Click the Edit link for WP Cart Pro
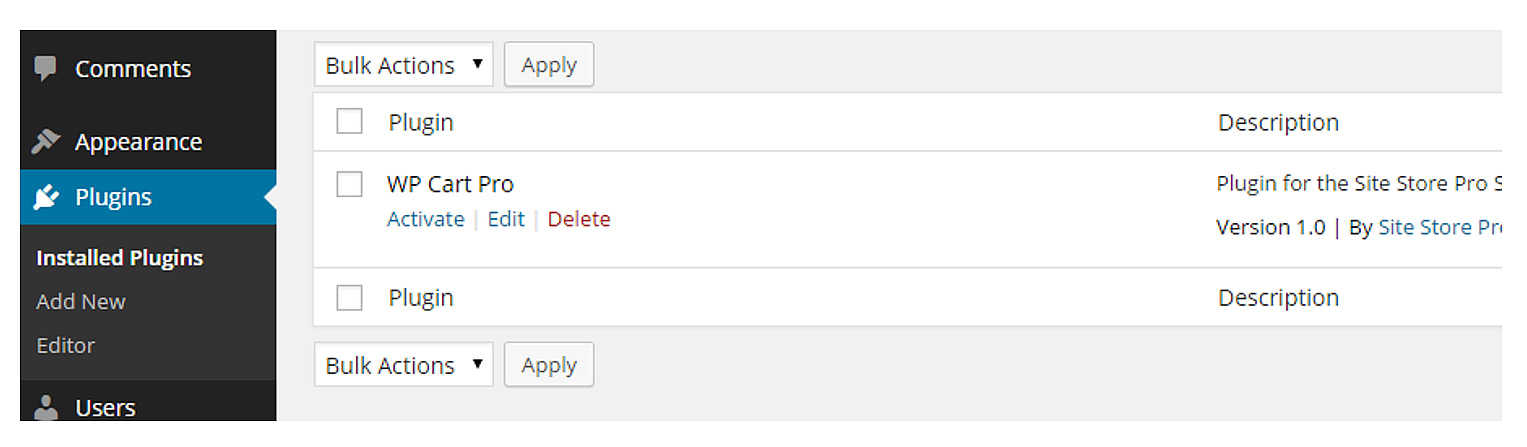 point(506,219)
